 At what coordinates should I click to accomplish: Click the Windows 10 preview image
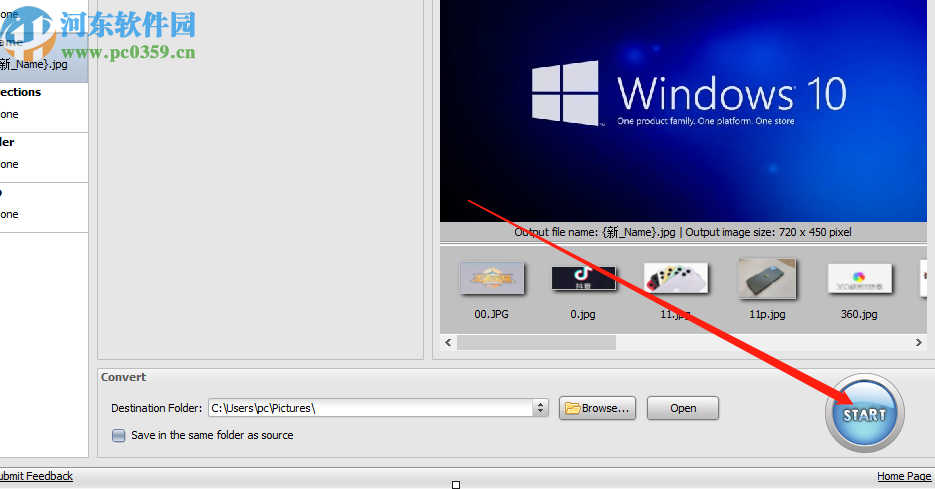[x=683, y=111]
